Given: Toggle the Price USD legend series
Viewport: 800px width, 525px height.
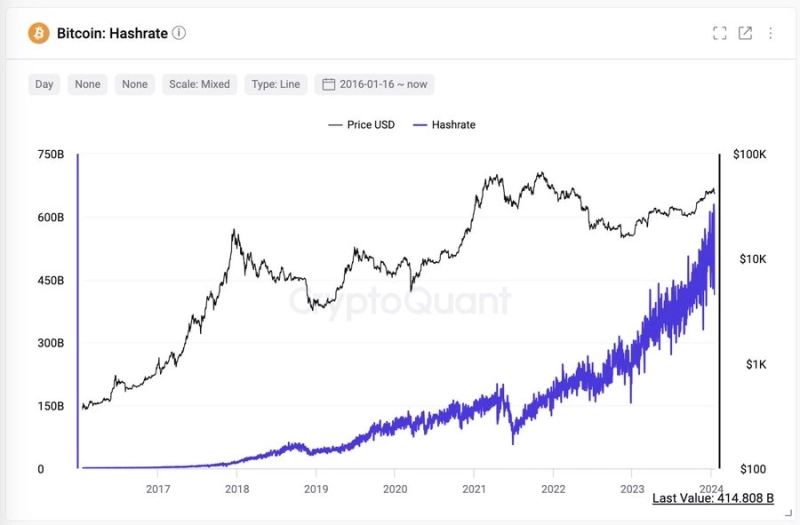Looking at the screenshot, I should tap(362, 125).
